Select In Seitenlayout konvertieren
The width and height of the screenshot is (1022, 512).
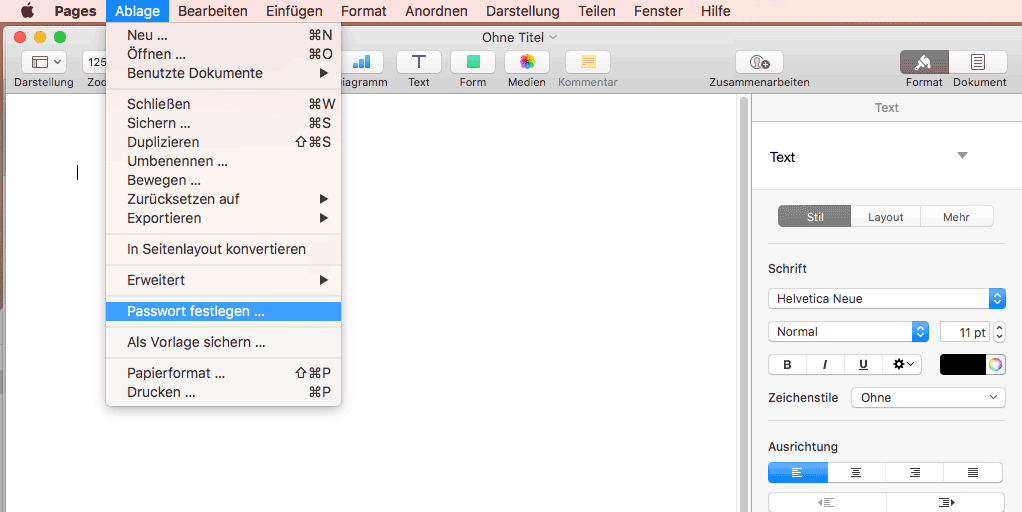point(224,249)
